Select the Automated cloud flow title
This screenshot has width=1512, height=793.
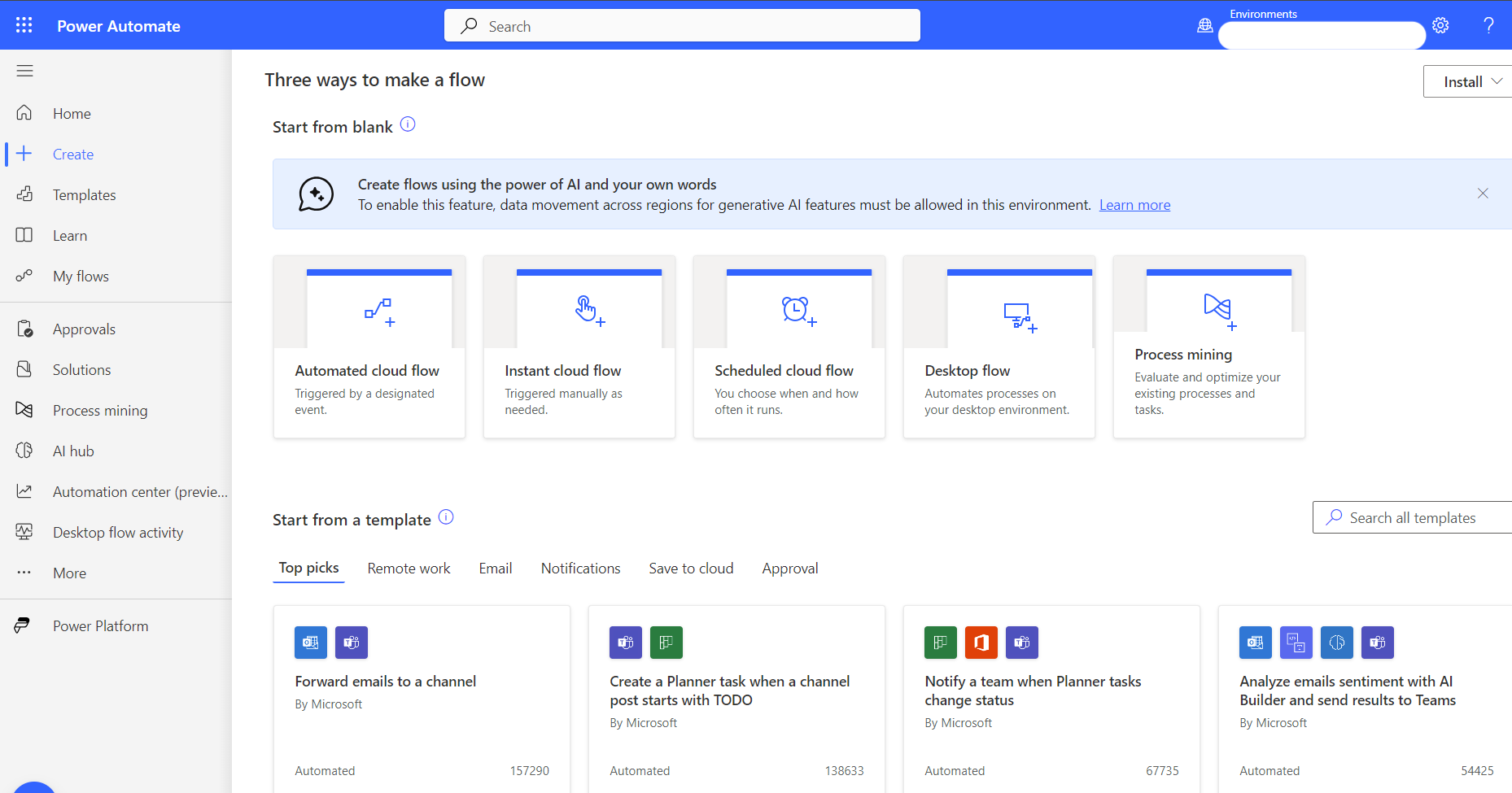click(x=367, y=371)
